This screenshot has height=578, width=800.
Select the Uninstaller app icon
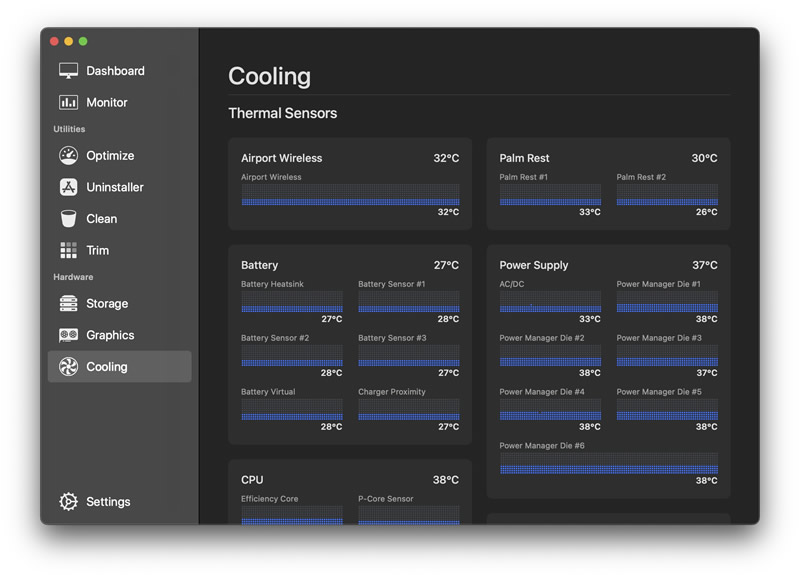68,187
